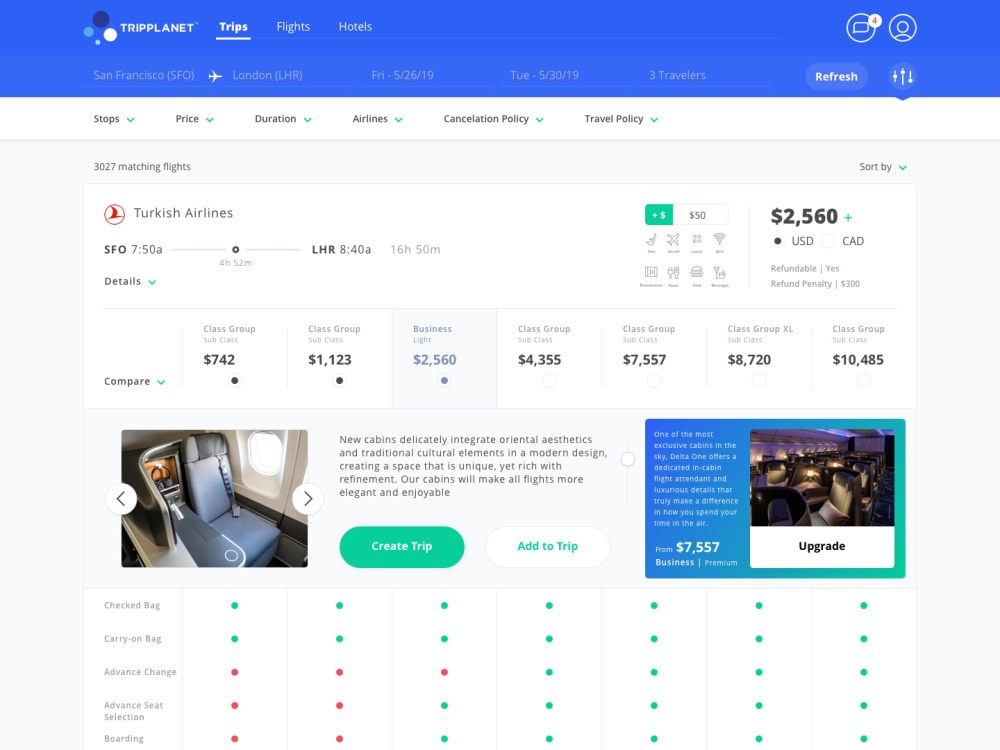Click the green plus next to $2,560
The height and width of the screenshot is (750, 1000).
[x=848, y=217]
